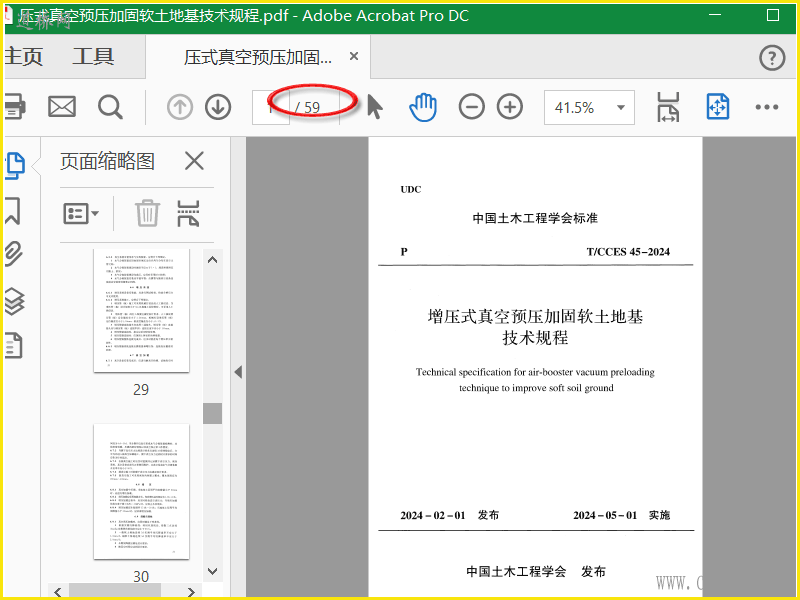The height and width of the screenshot is (600, 800).
Task: Choose the selection arrow tool
Action: (375, 107)
